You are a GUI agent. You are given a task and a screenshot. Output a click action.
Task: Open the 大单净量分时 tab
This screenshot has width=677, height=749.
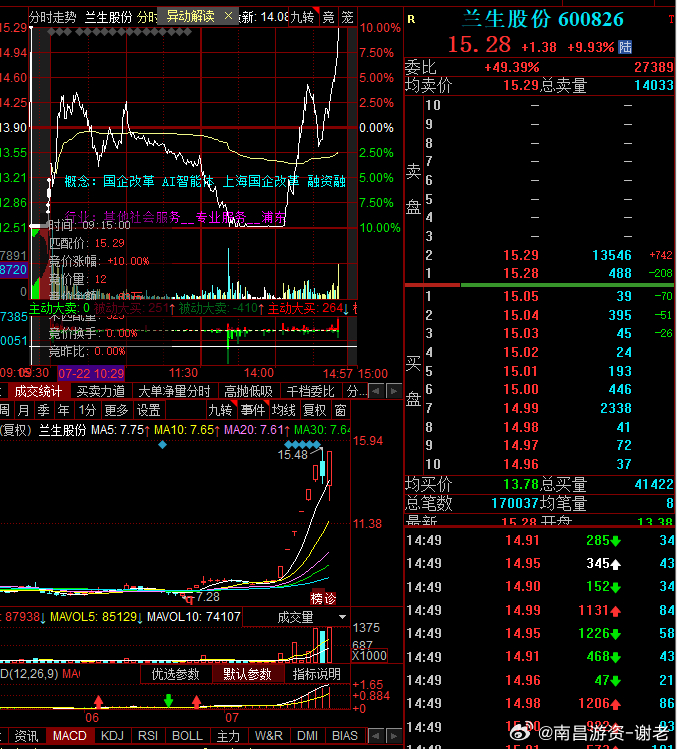point(174,391)
